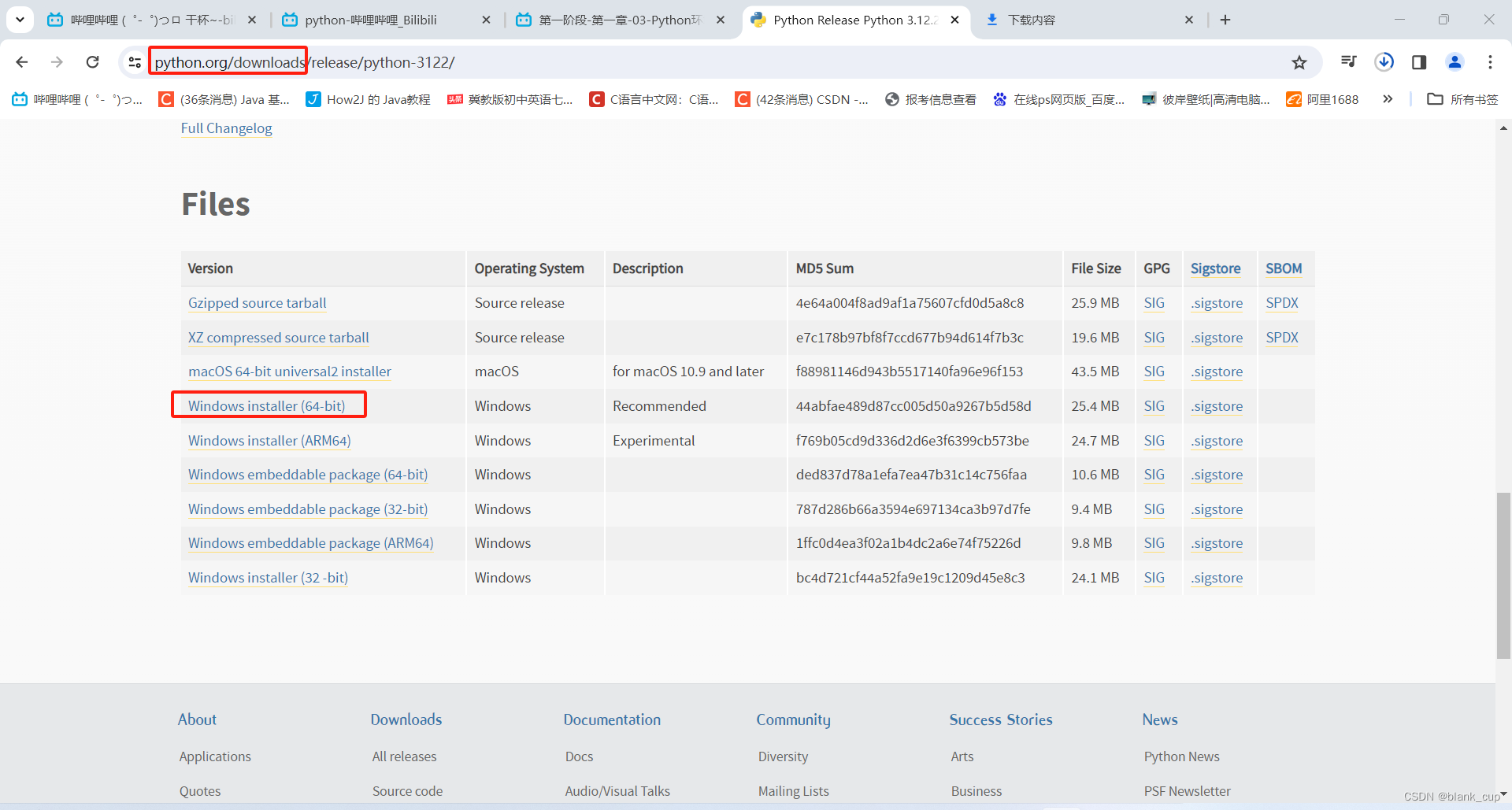Download Windows embeddable package (64-bit)
The height and width of the screenshot is (810, 1512).
(308, 475)
